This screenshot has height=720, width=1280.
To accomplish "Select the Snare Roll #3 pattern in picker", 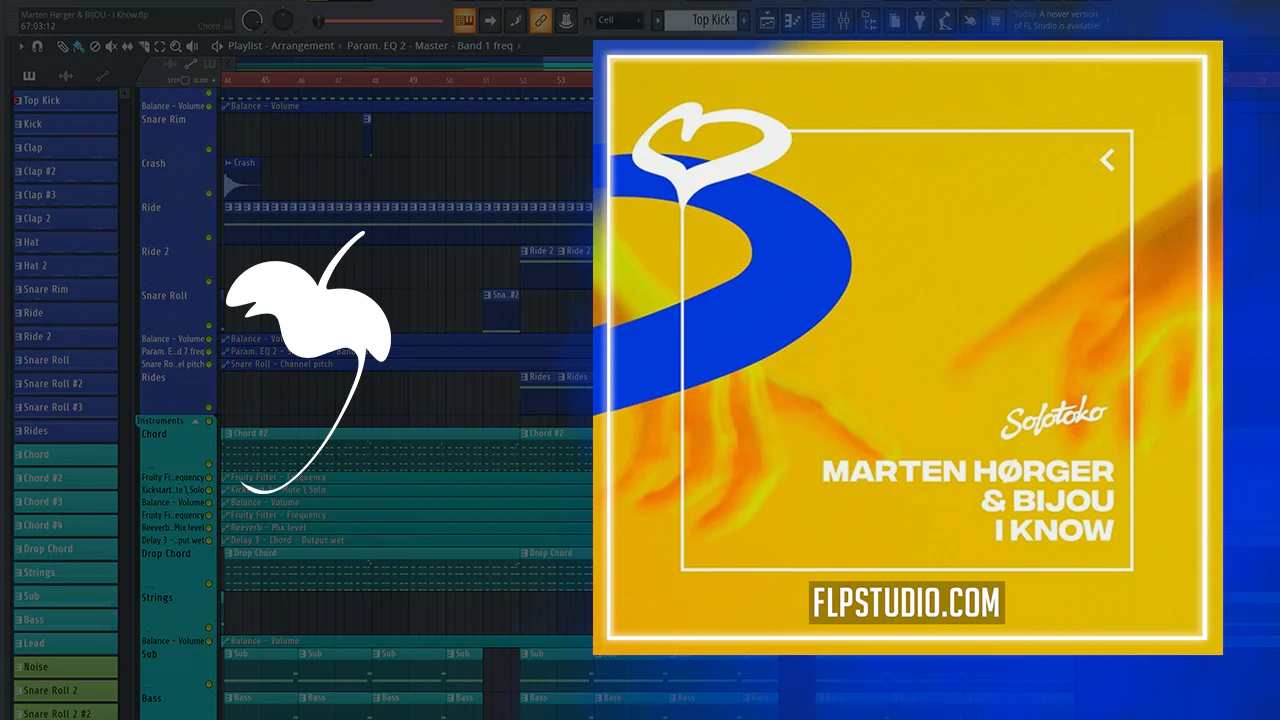I will point(66,407).
